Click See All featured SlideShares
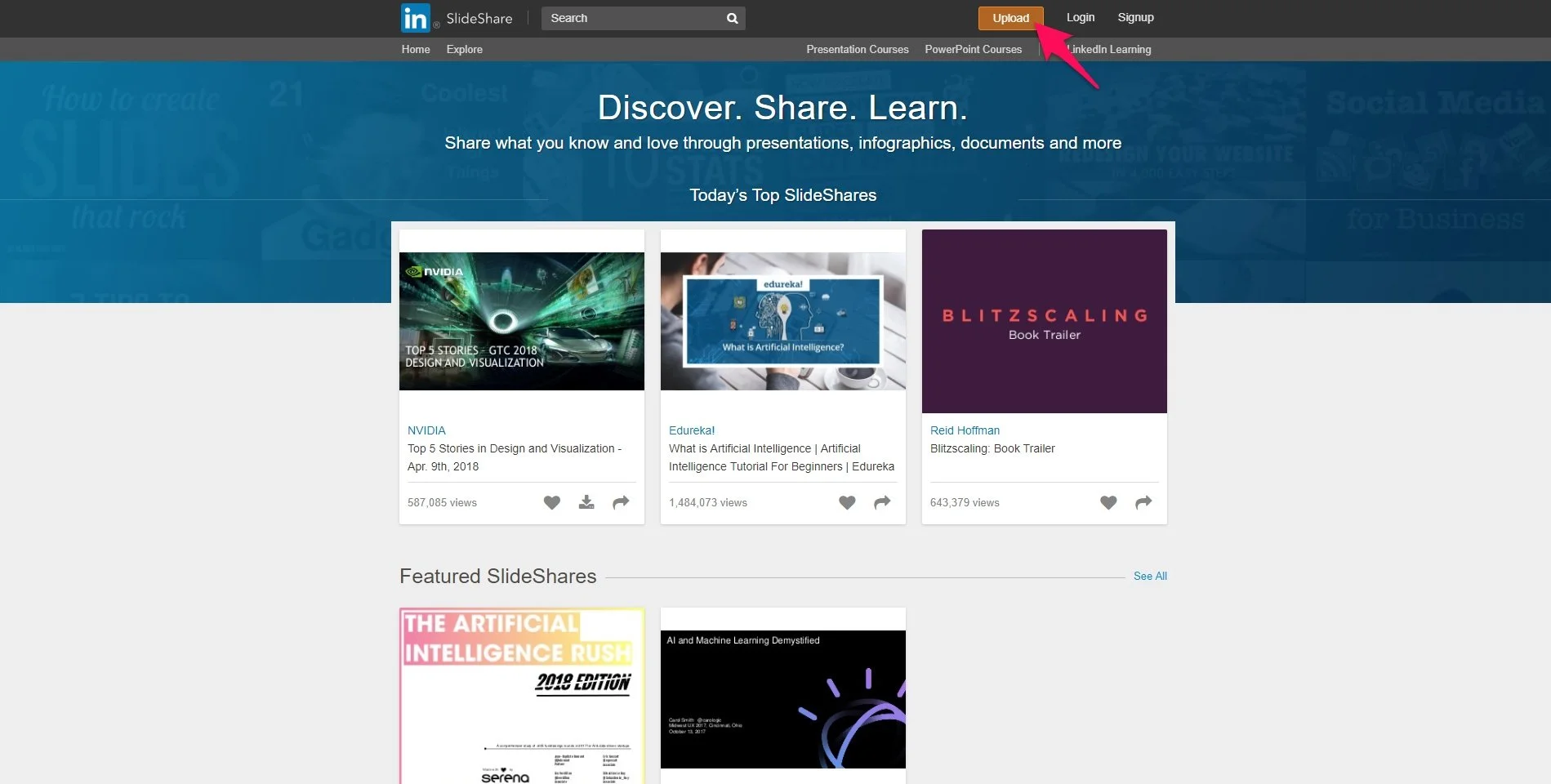The image size is (1551, 784). pos(1150,576)
